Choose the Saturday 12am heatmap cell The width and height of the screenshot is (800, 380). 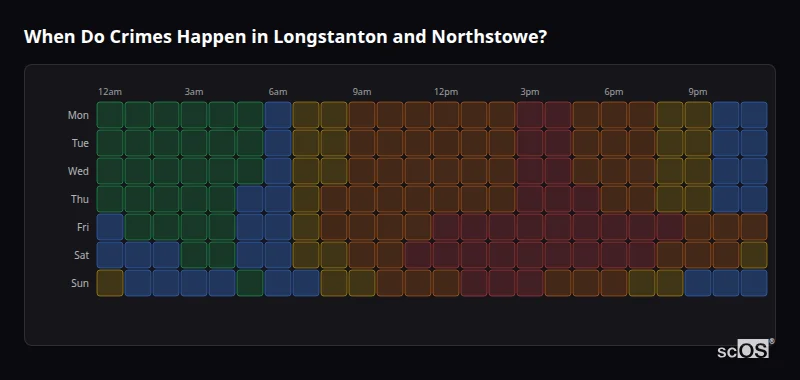coord(110,255)
